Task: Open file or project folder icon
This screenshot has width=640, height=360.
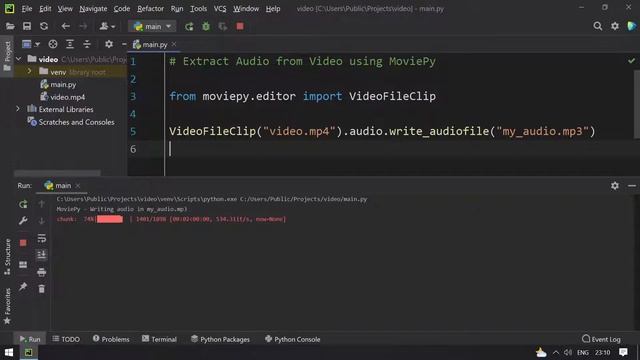Action: tap(10, 27)
